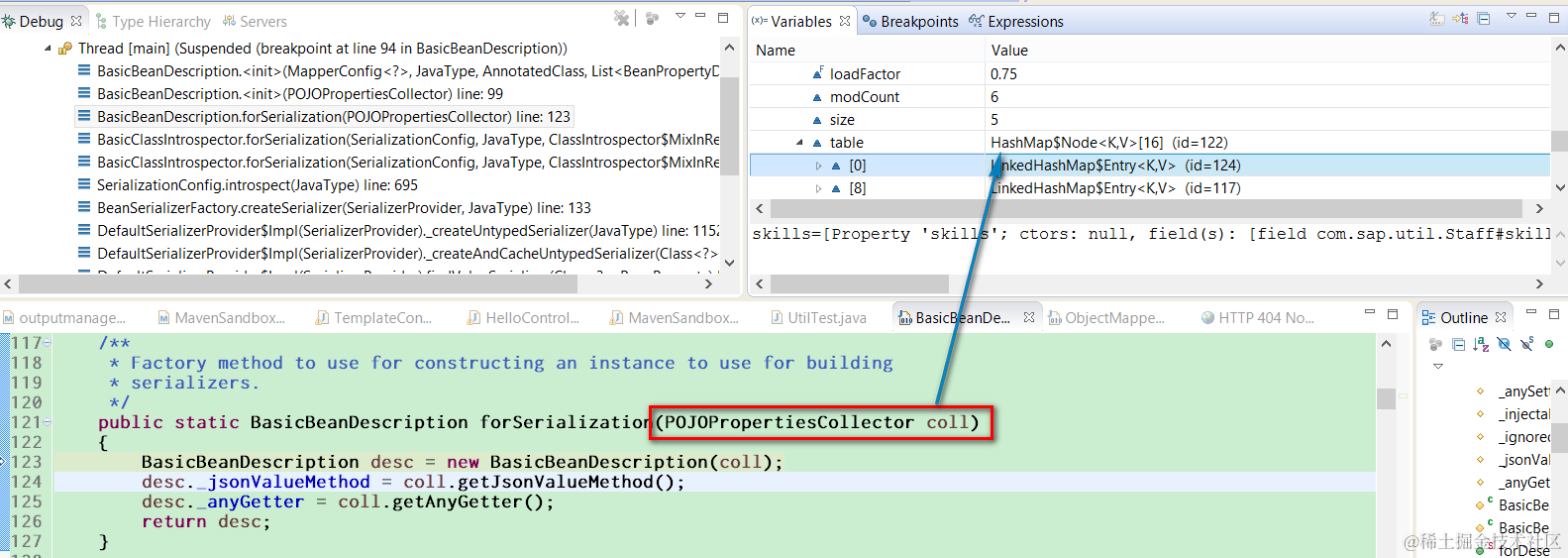The width and height of the screenshot is (1568, 558).
Task: Select _anySett field in Outline
Action: pos(1514,391)
